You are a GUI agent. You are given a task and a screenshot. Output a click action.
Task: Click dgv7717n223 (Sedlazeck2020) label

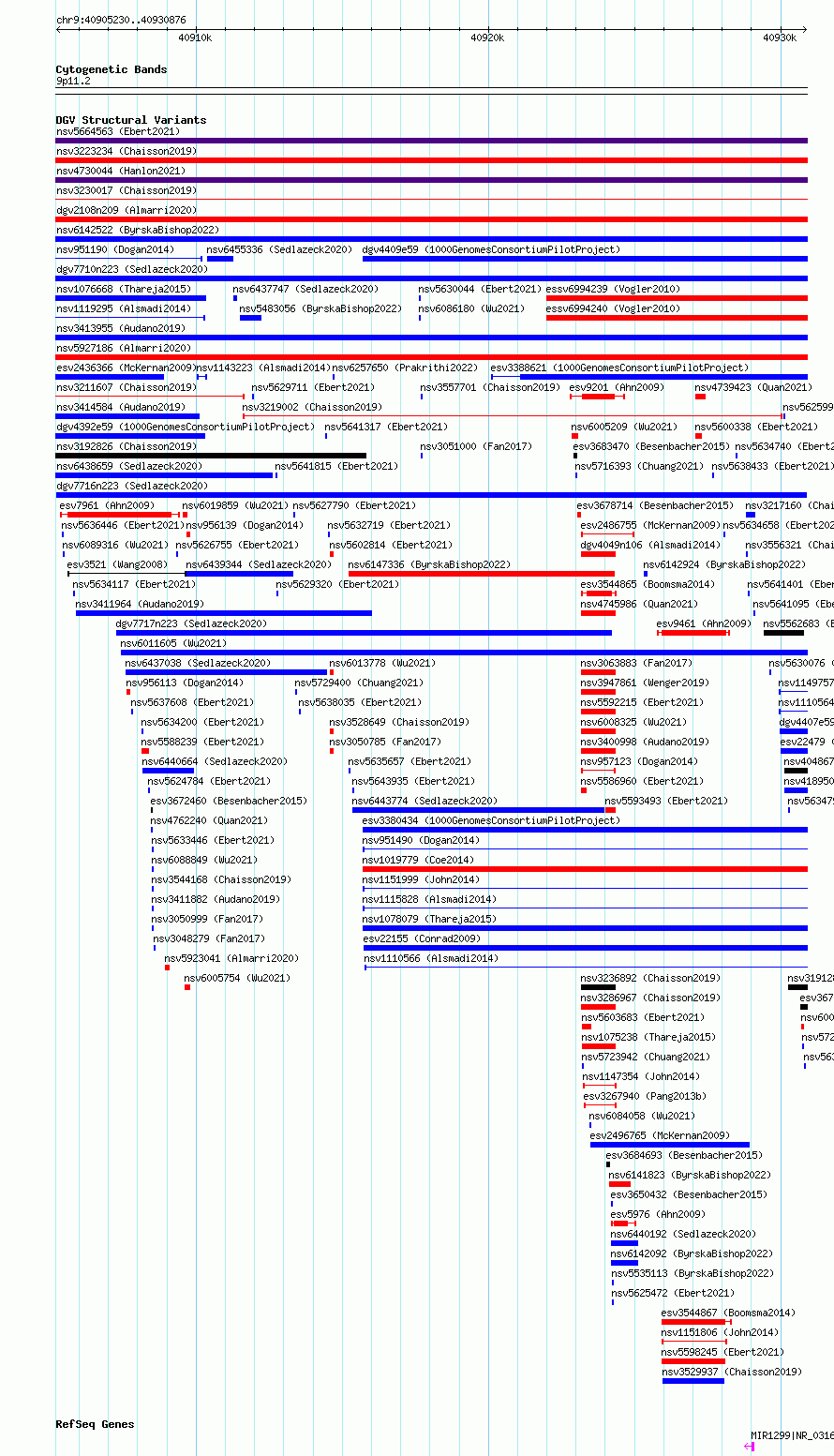pos(191,623)
